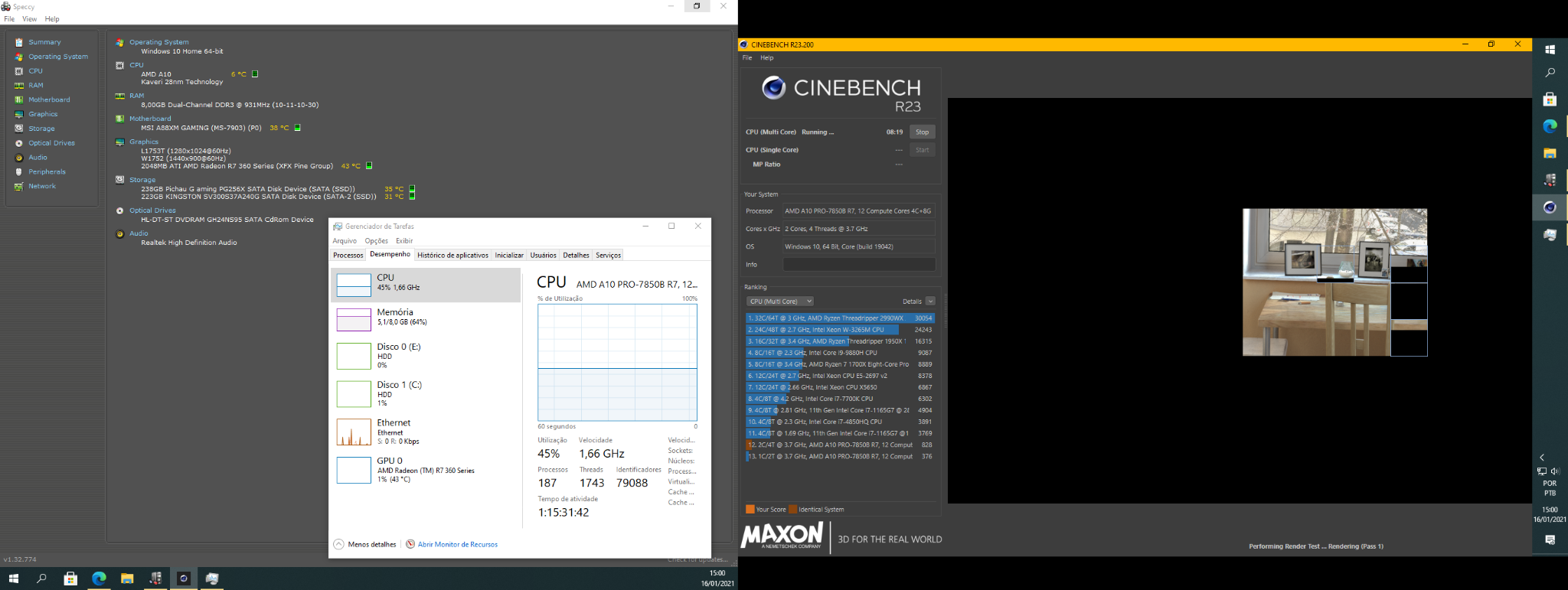
Task: Switch to Histórico de aplicativos tab
Action: 452,256
